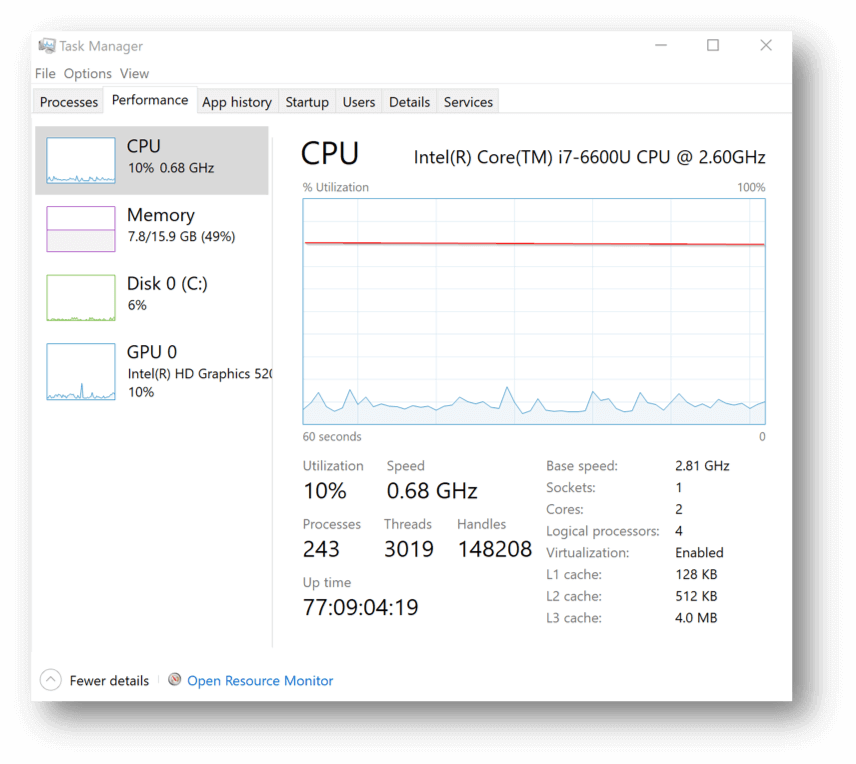Collapse view using Fewer details chevron
This screenshot has height=764, width=856.
coord(51,680)
